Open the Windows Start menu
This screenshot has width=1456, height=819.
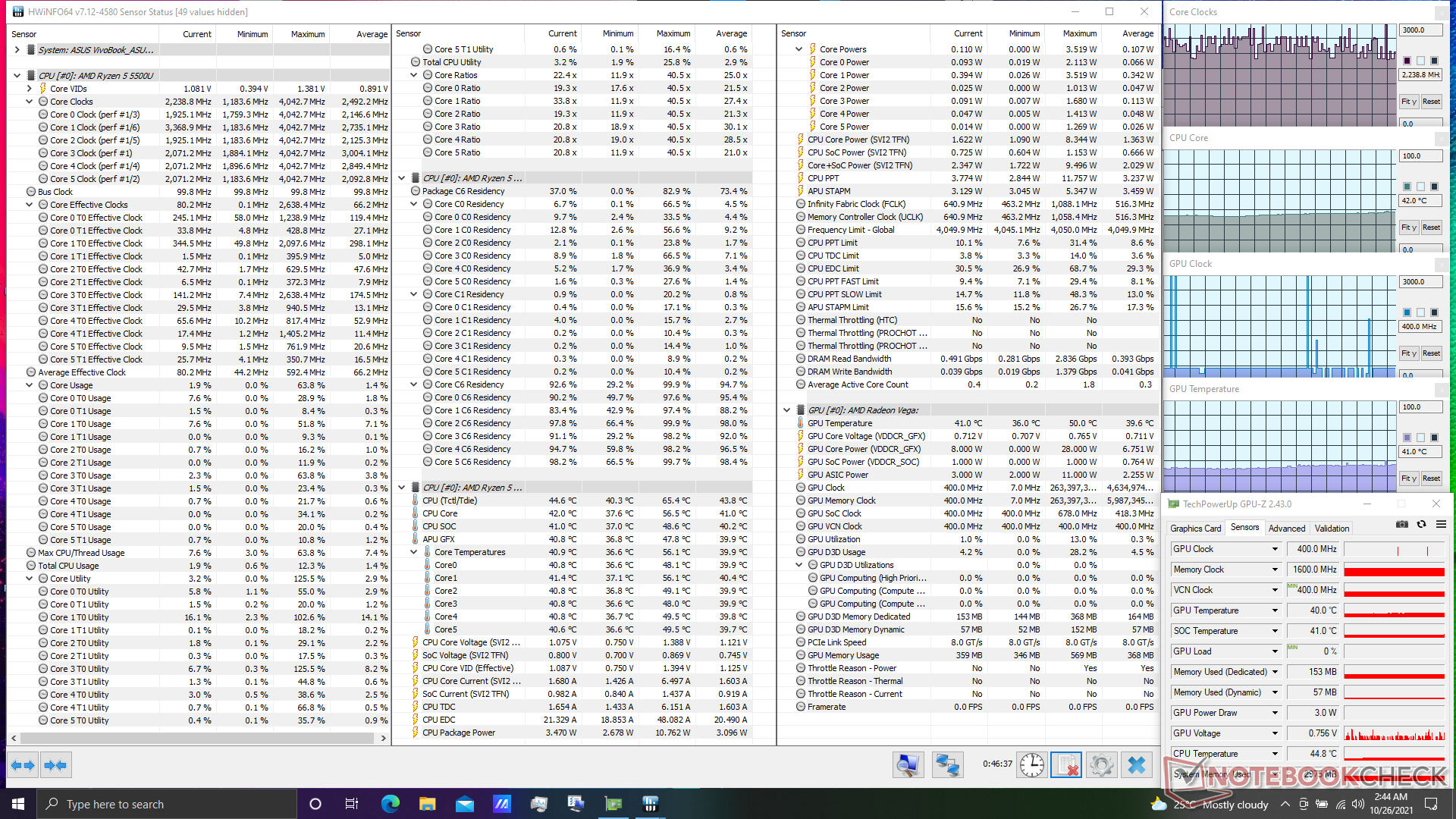[18, 804]
